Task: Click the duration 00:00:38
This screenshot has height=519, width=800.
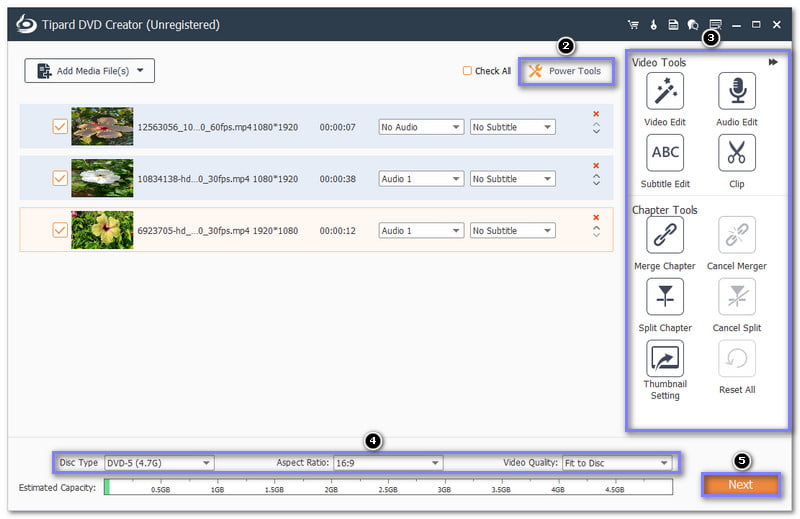Action: pos(337,179)
